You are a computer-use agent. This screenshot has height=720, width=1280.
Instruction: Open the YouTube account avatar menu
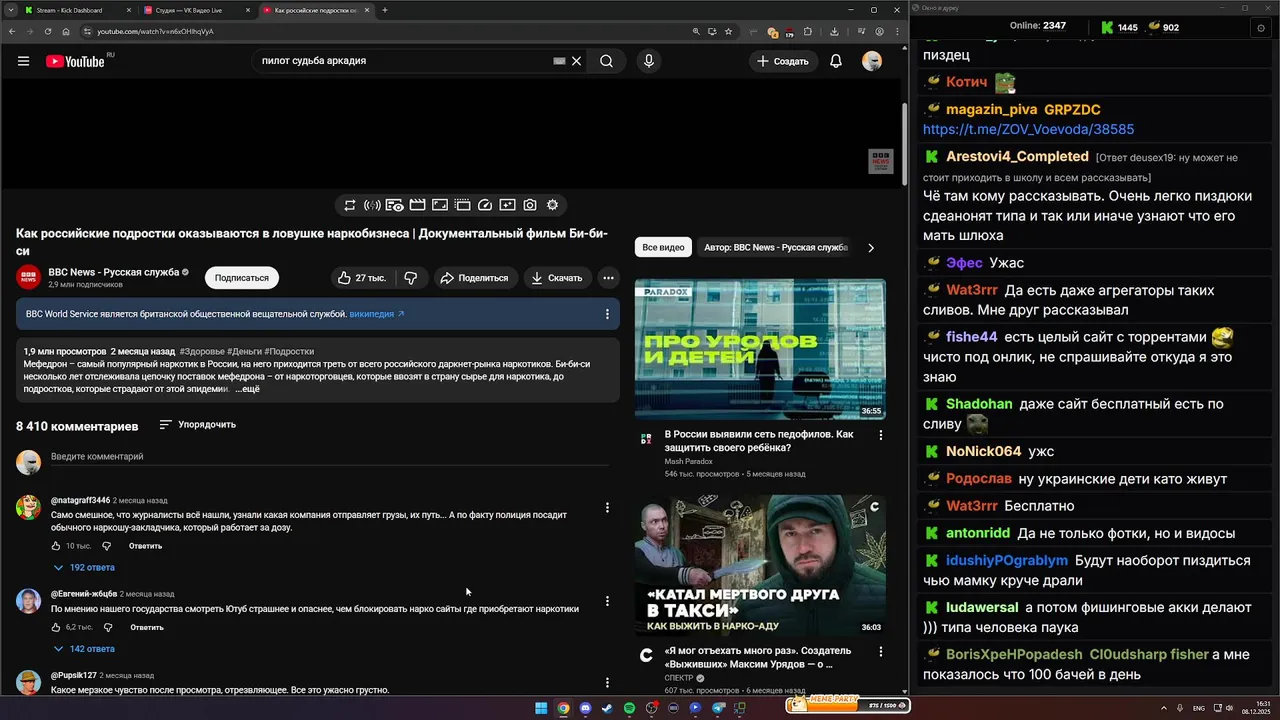(x=872, y=61)
